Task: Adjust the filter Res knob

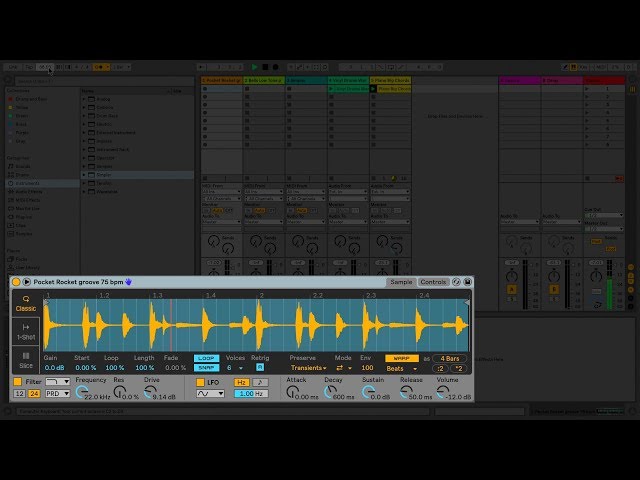Action: pyautogui.click(x=120, y=392)
